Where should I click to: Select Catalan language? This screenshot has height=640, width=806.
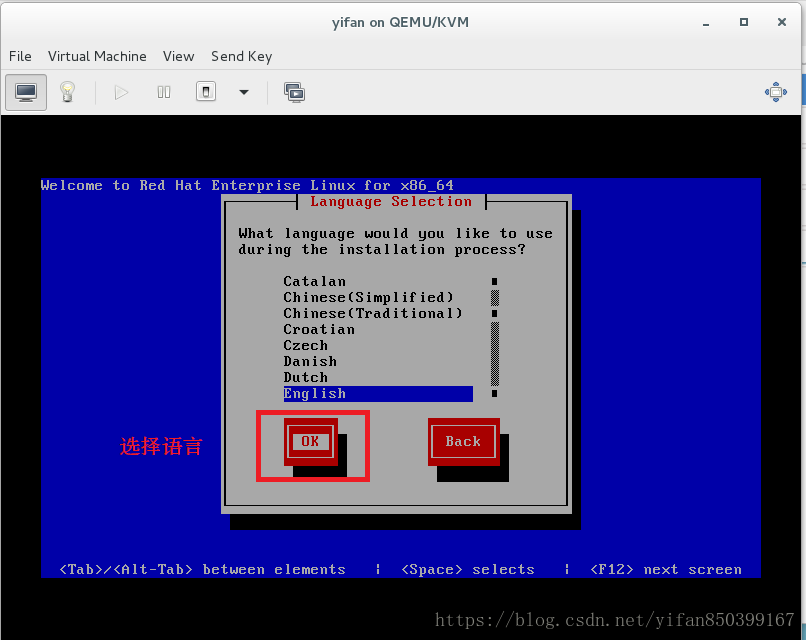tap(378, 281)
